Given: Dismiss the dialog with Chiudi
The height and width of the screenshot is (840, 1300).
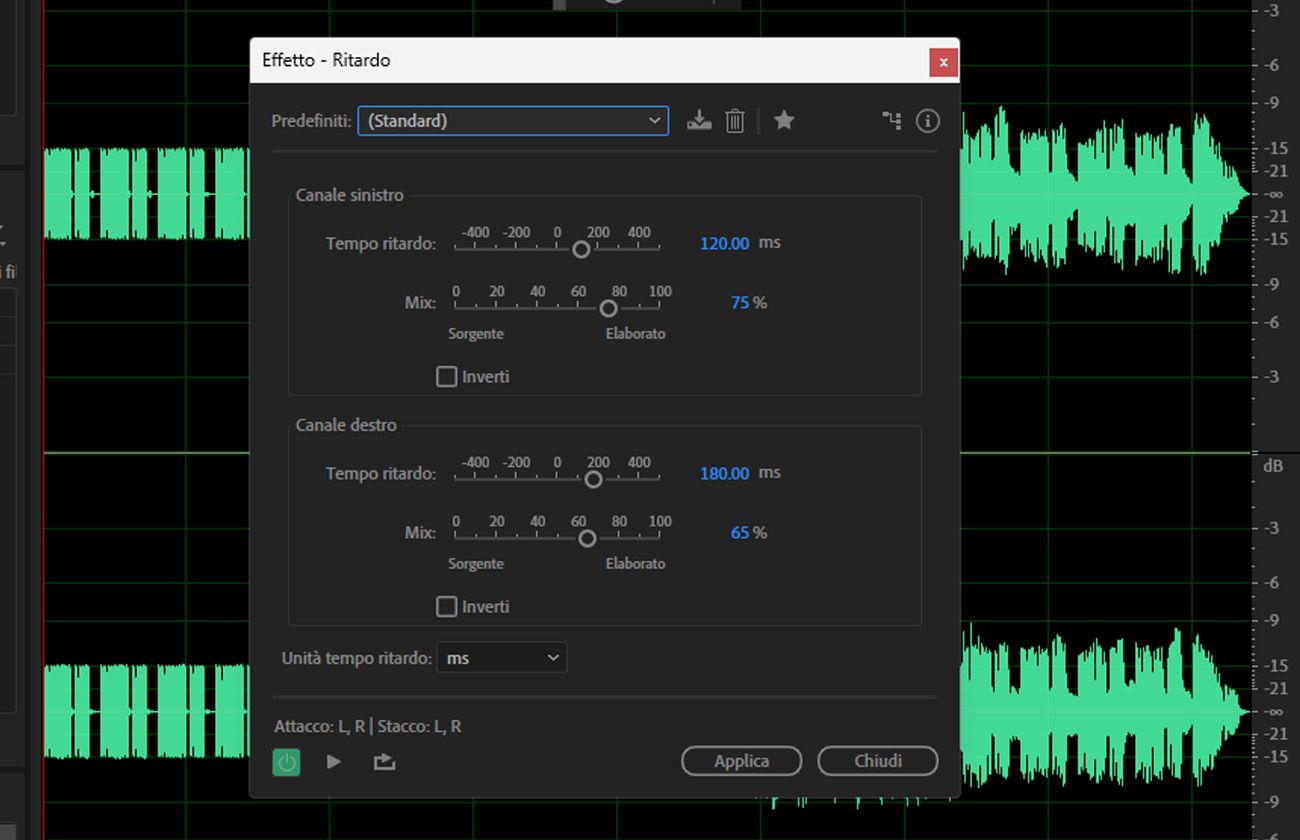Looking at the screenshot, I should [x=877, y=761].
